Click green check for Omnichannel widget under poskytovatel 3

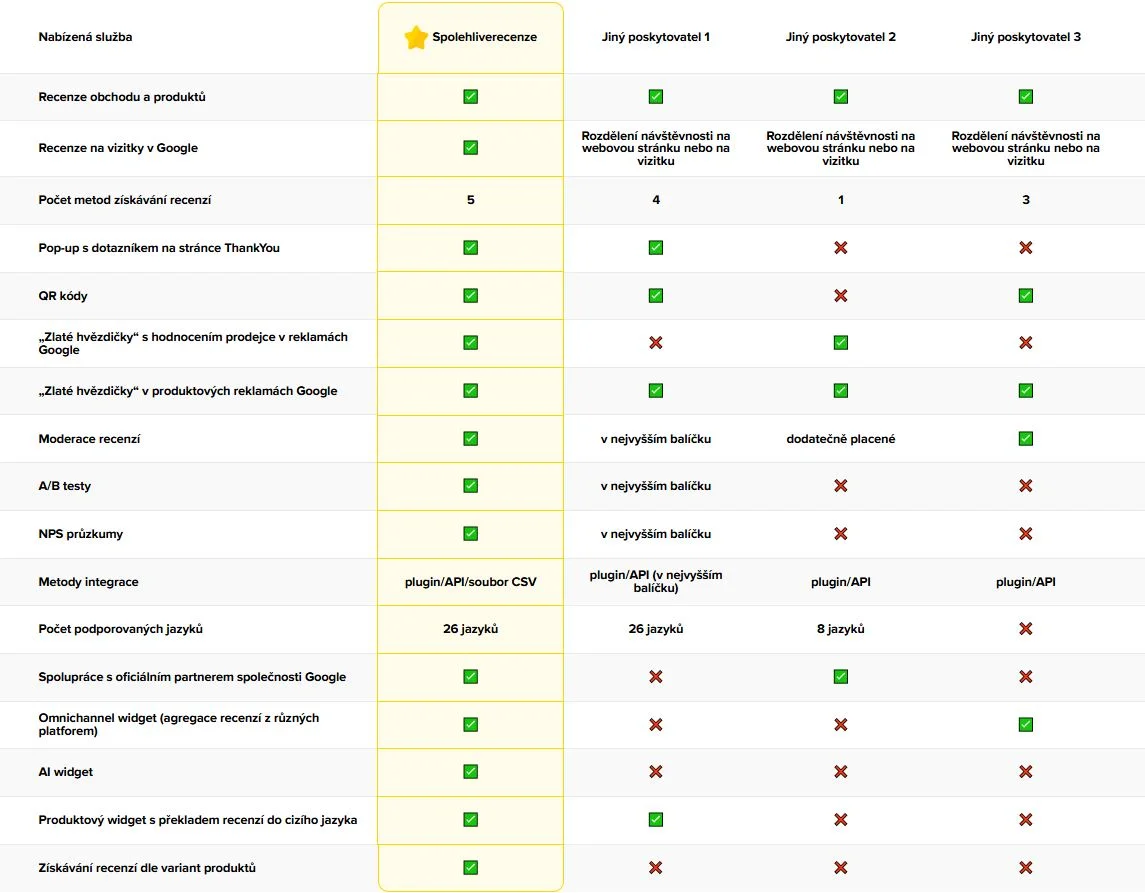tap(1025, 724)
